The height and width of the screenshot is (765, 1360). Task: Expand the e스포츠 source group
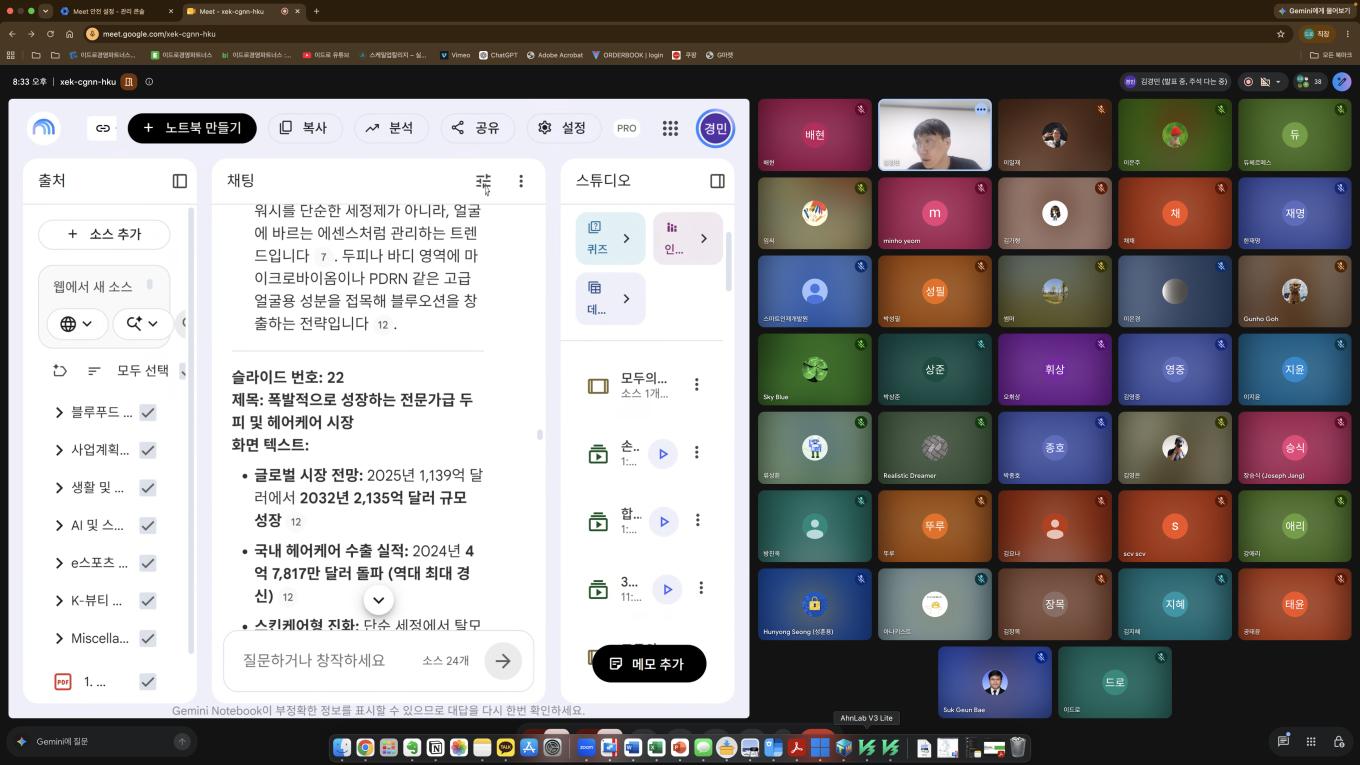[x=59, y=563]
